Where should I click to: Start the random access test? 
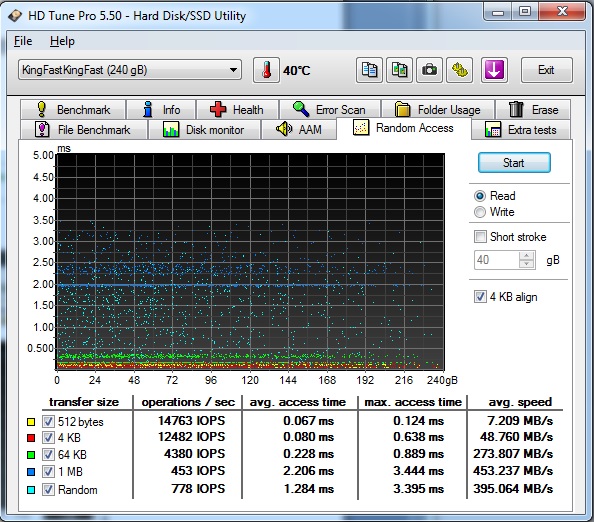514,163
